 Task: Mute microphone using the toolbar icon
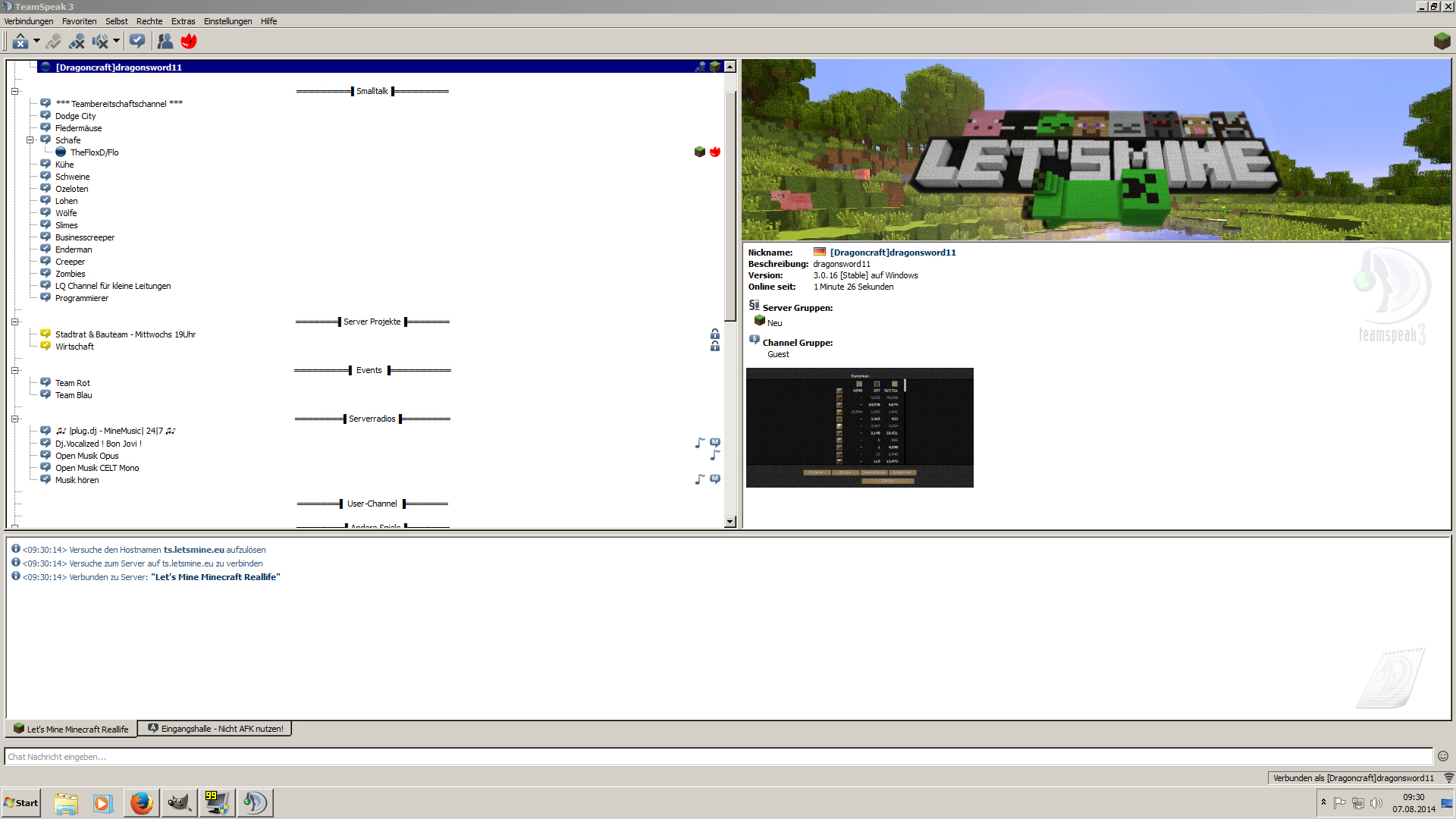click(77, 41)
